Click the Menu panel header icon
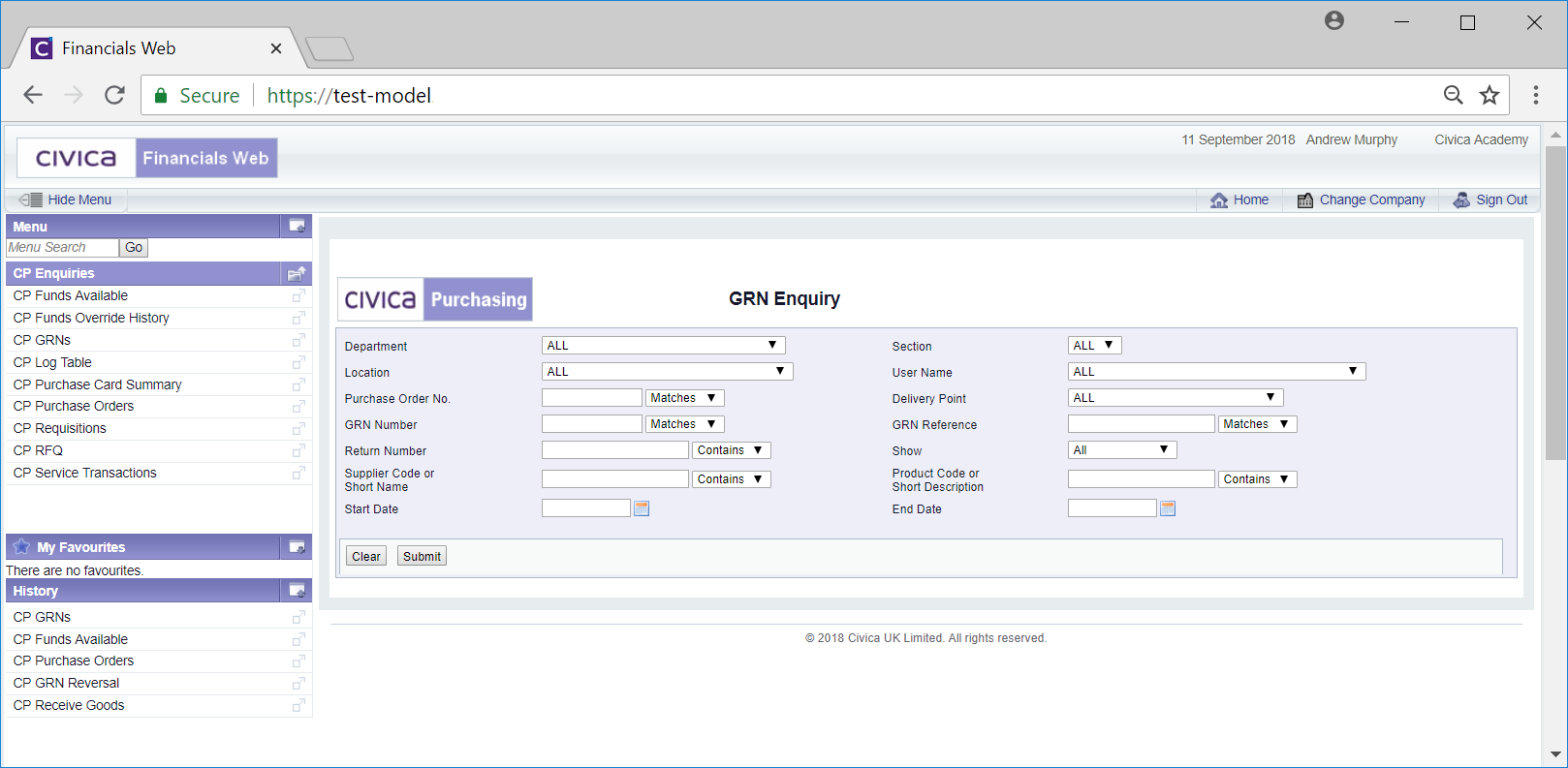 click(x=298, y=227)
